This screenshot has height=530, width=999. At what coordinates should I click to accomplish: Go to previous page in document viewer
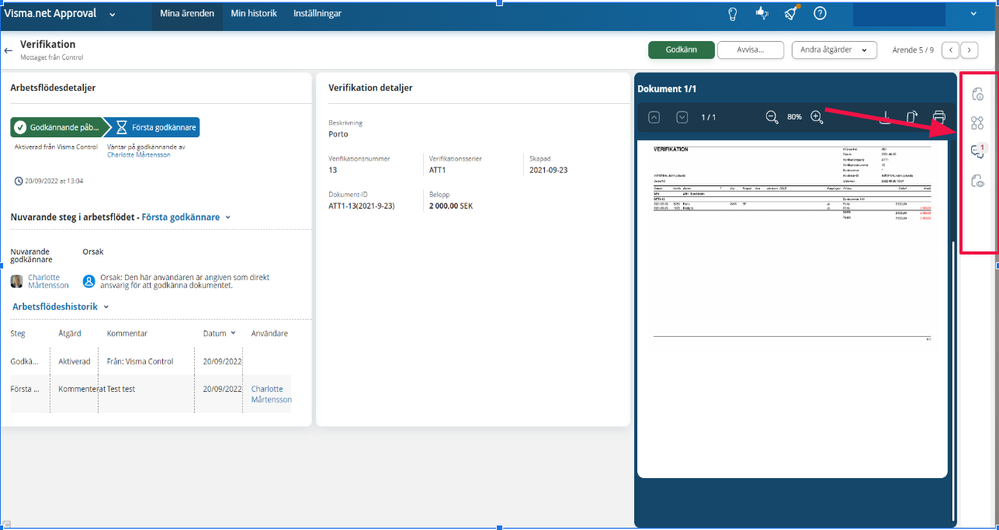pyautogui.click(x=654, y=117)
